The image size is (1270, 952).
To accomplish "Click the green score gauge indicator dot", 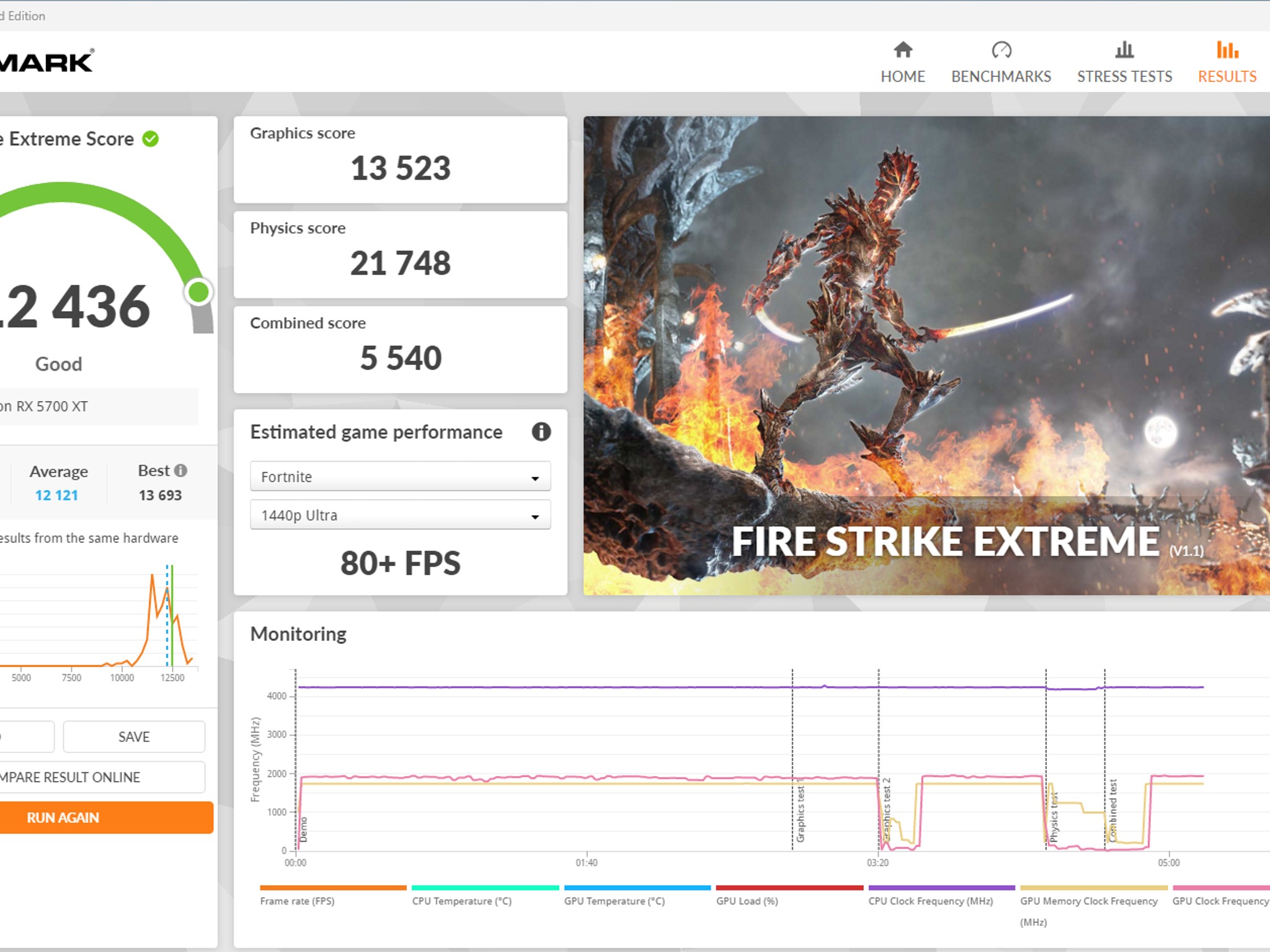I will (198, 292).
